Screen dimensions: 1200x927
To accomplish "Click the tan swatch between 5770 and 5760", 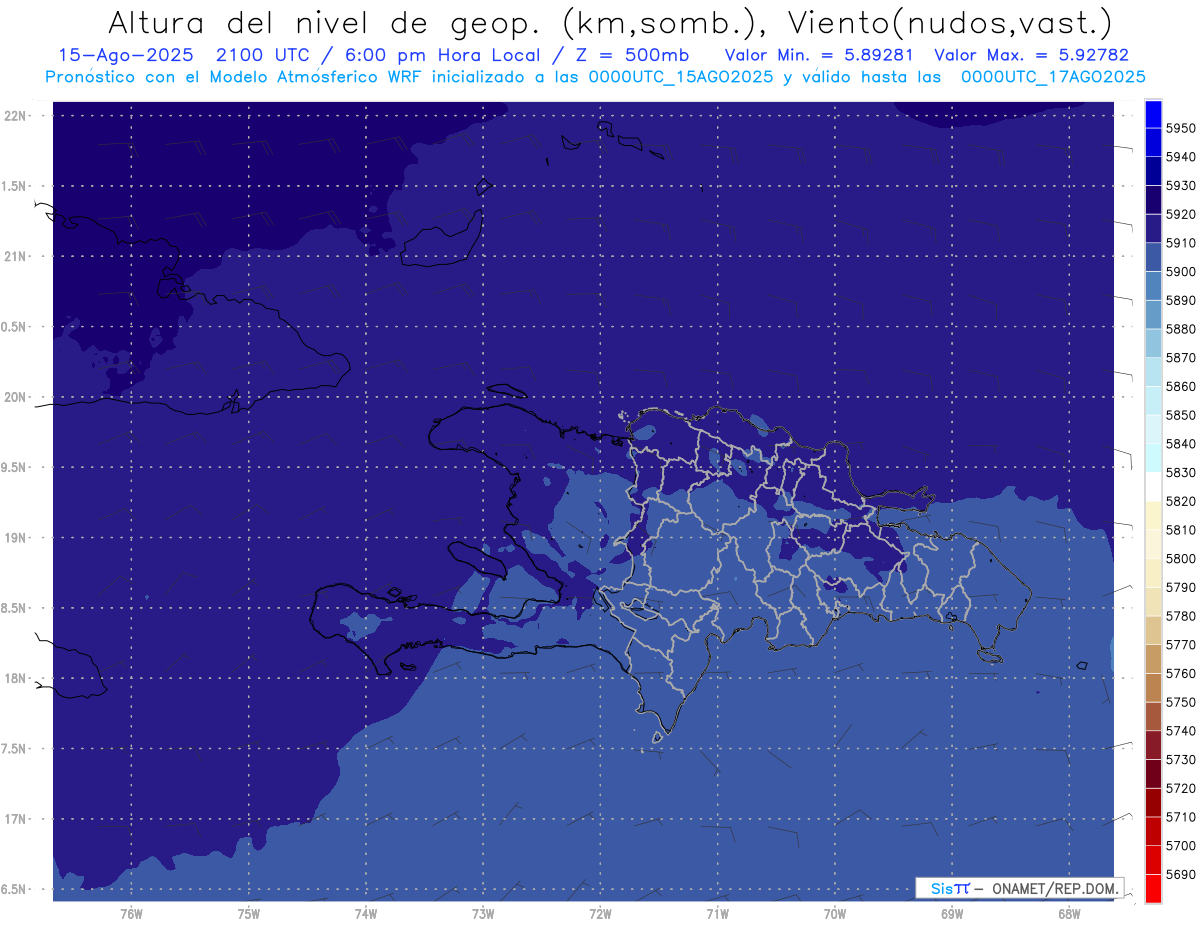I will (x=1153, y=659).
